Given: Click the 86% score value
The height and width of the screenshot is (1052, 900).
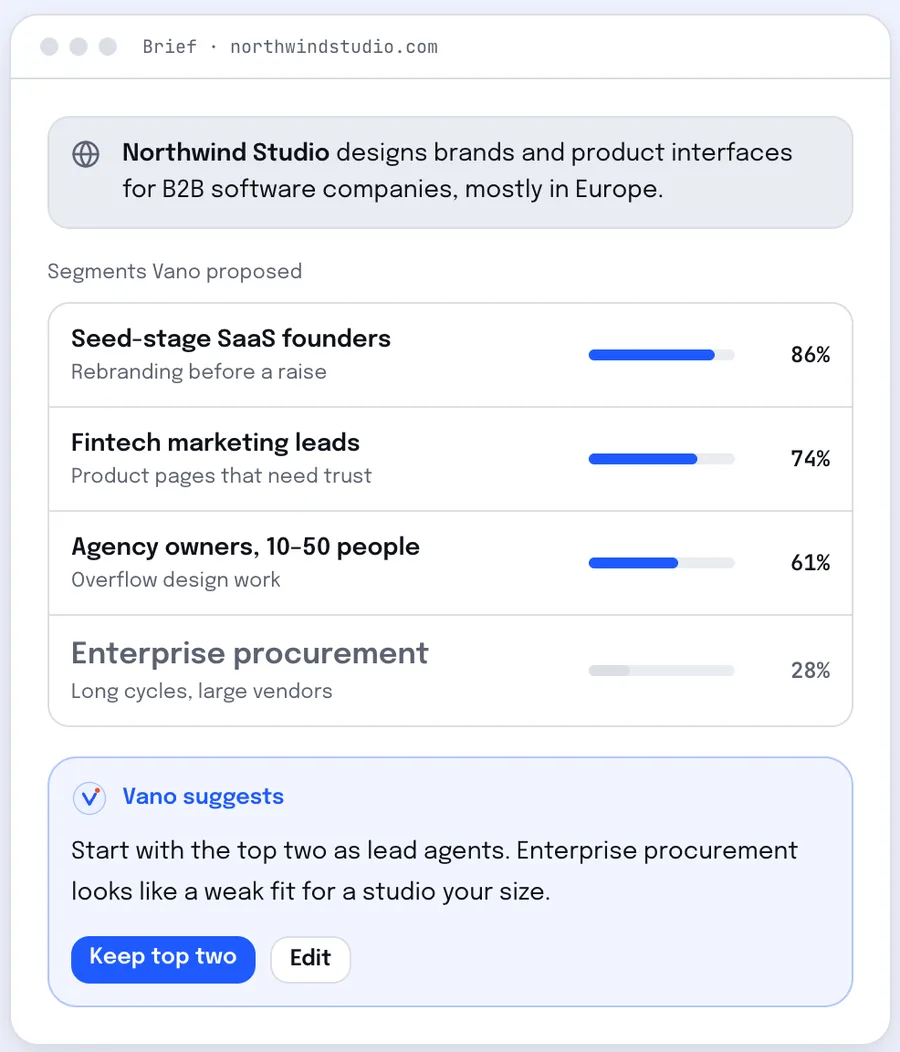Looking at the screenshot, I should coord(810,355).
